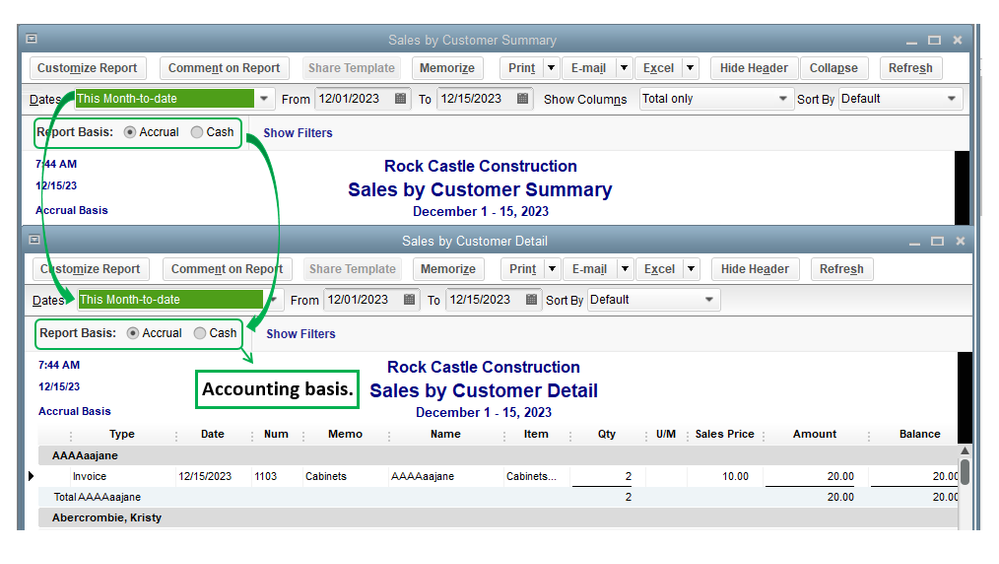Expand Print arrow in Summary toolbar

click(x=551, y=68)
